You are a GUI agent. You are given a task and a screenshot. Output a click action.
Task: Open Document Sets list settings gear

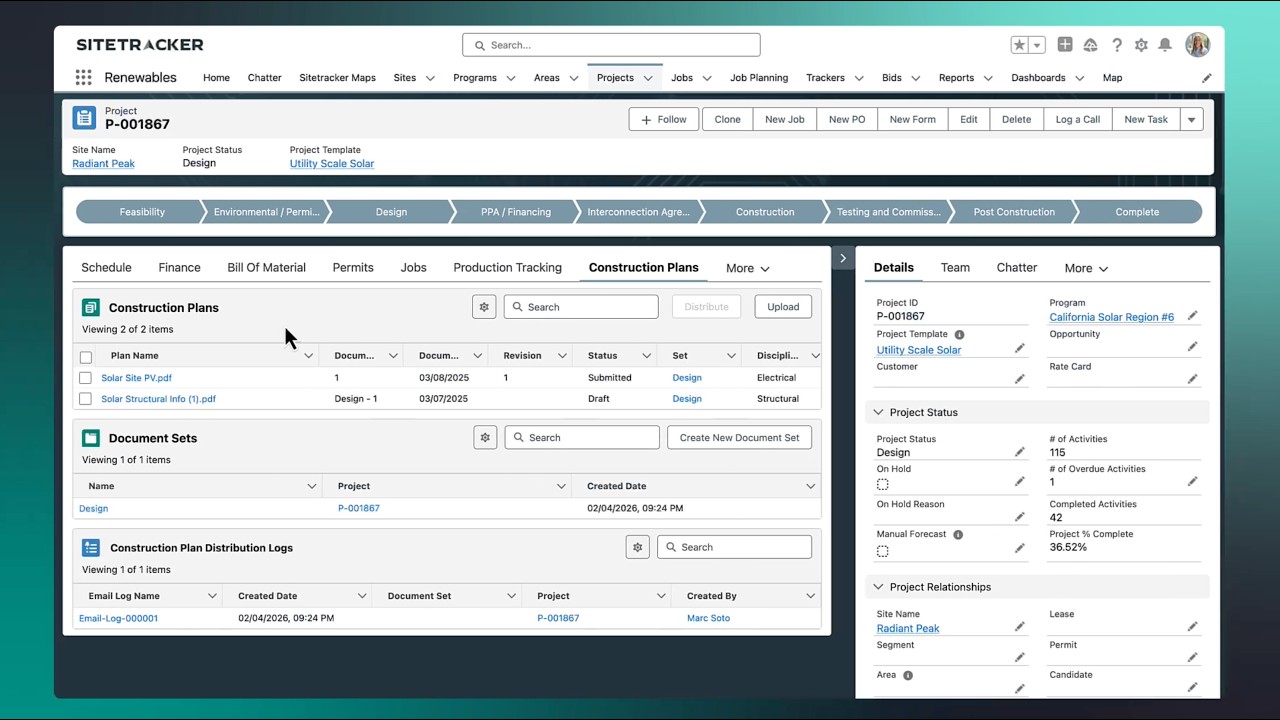click(x=485, y=437)
